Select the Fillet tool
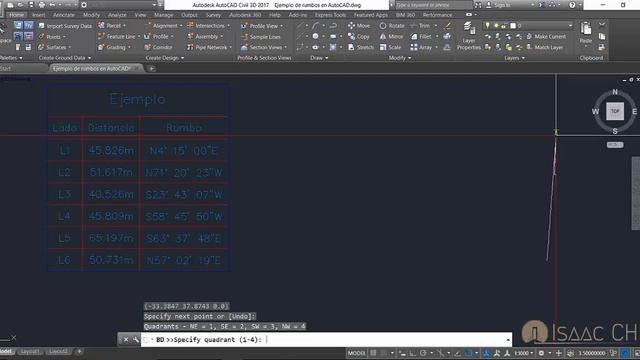 click(421, 36)
